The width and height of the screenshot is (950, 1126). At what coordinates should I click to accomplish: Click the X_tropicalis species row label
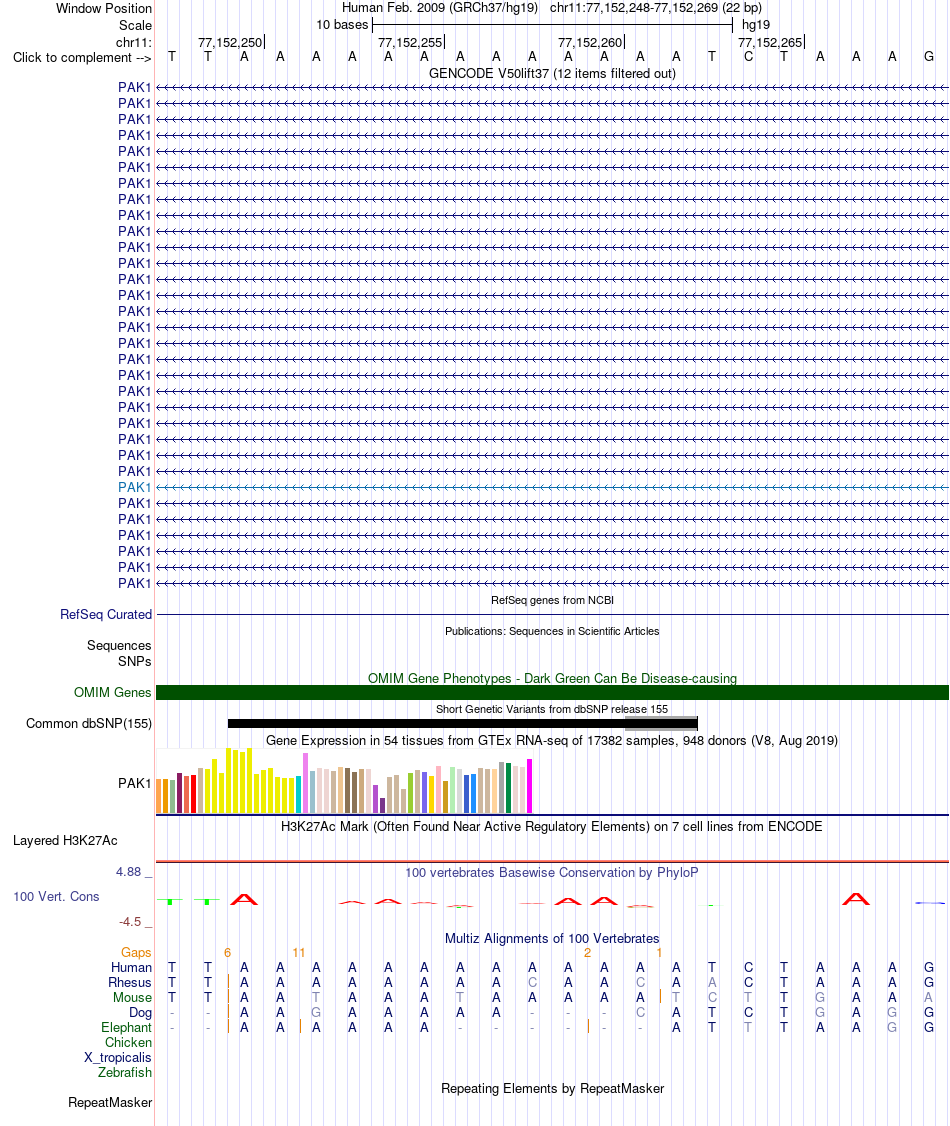(118, 1058)
